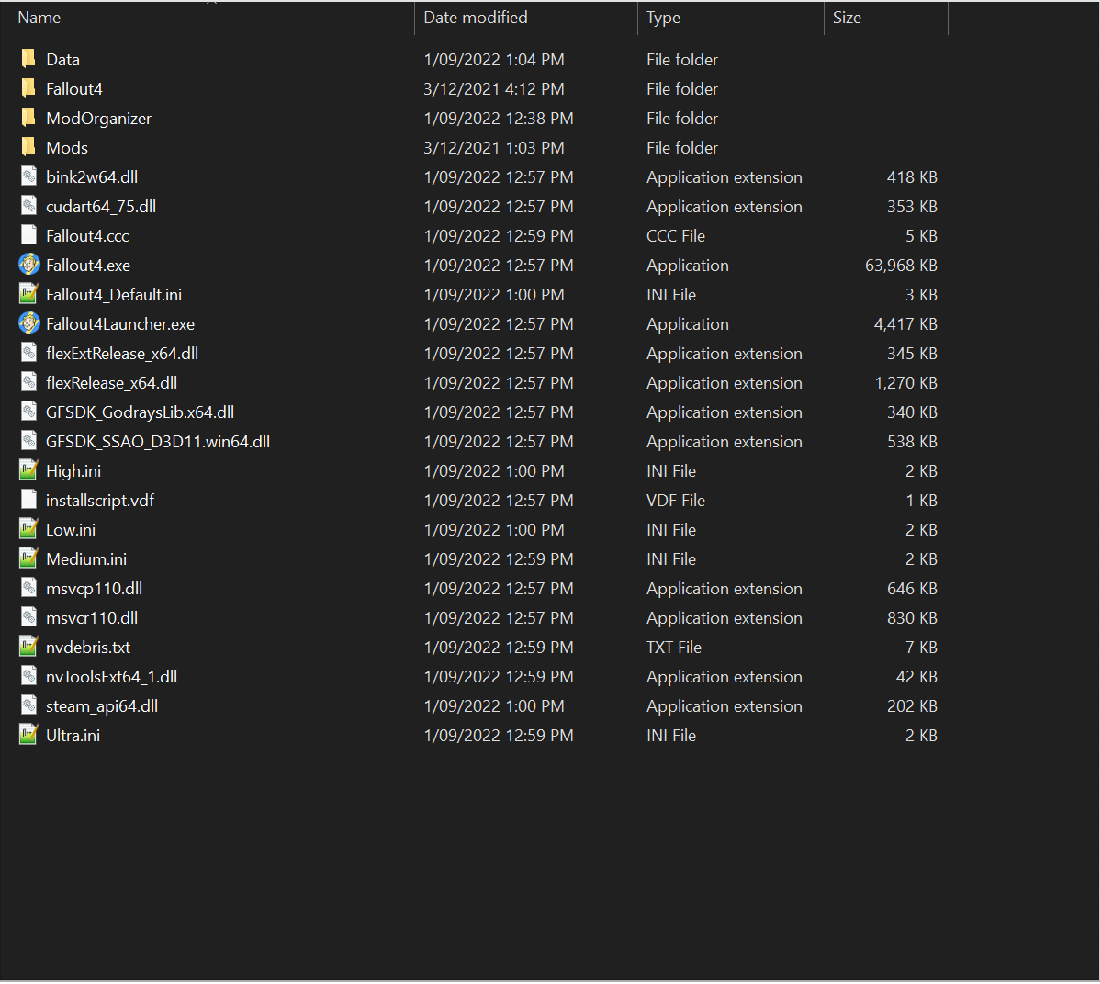The height and width of the screenshot is (984, 1100).
Task: Click the VDF File type cell
Action: (675, 501)
